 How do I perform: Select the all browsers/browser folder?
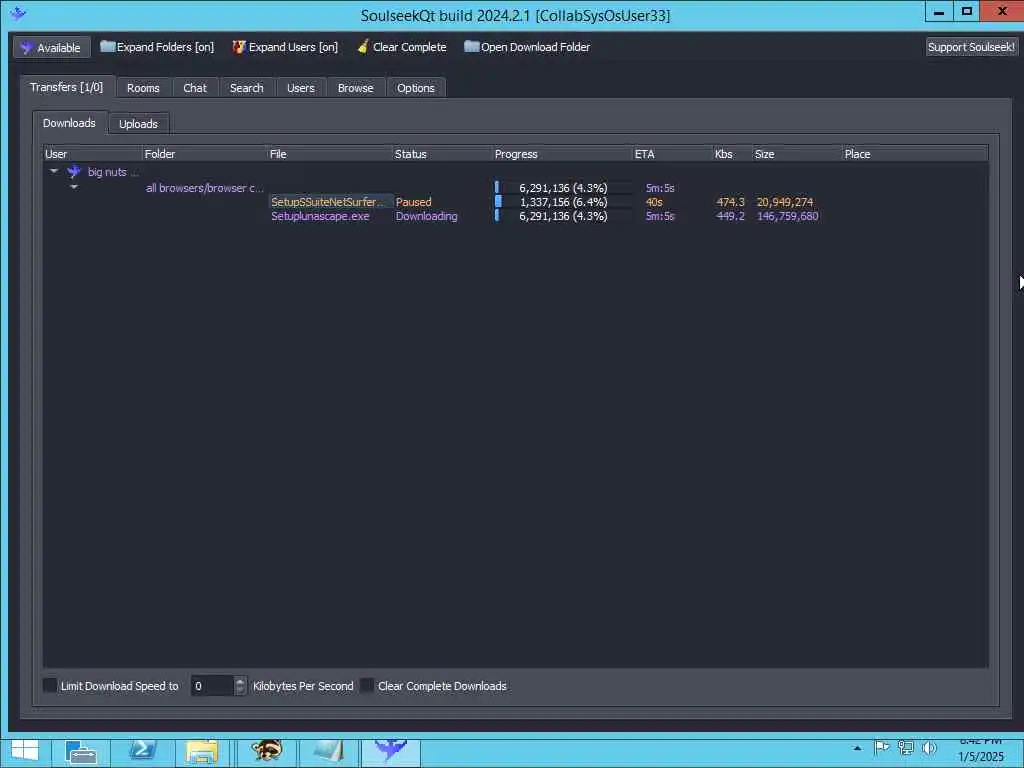(x=204, y=188)
